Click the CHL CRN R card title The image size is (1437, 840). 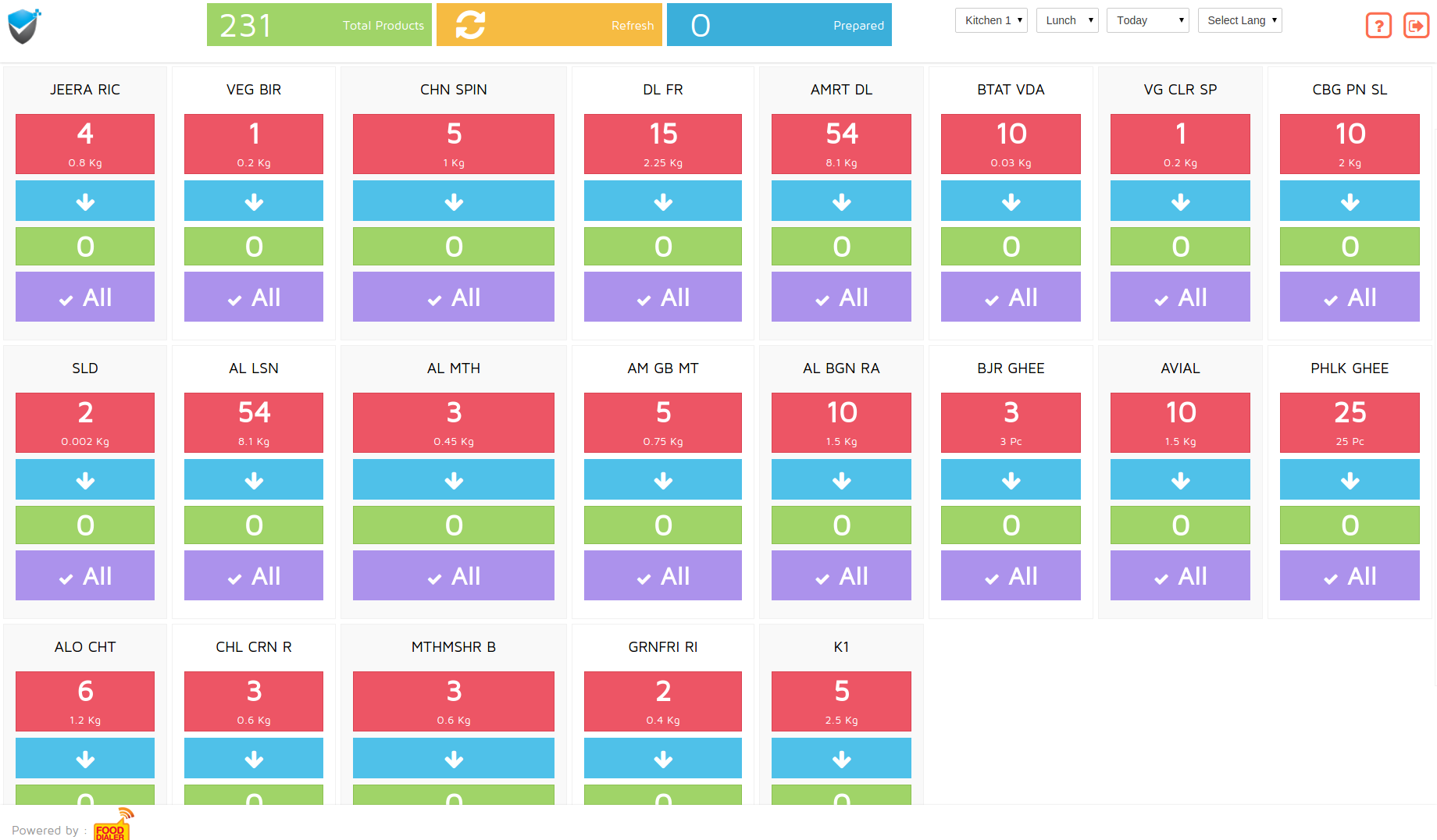coord(254,646)
